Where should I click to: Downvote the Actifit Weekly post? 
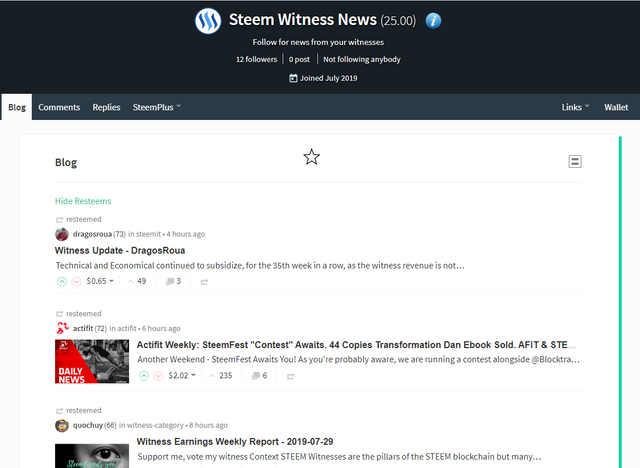click(x=158, y=376)
